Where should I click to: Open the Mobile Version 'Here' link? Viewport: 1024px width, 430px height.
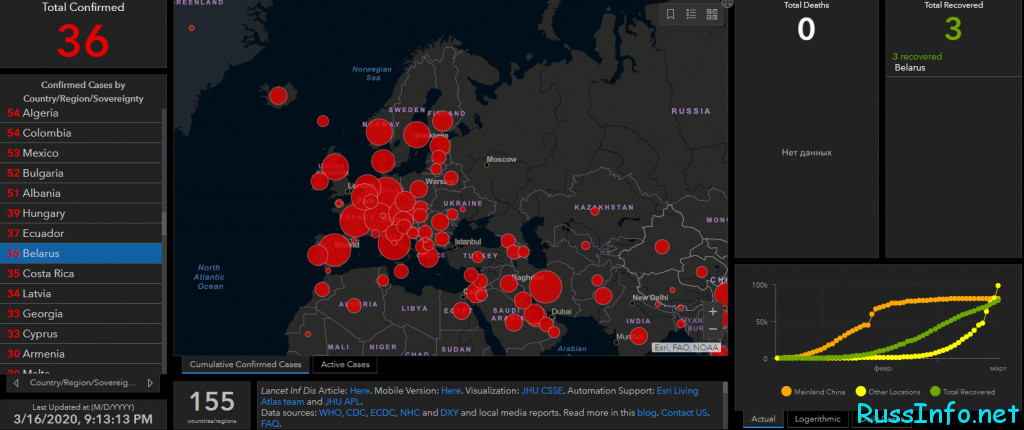coord(451,391)
